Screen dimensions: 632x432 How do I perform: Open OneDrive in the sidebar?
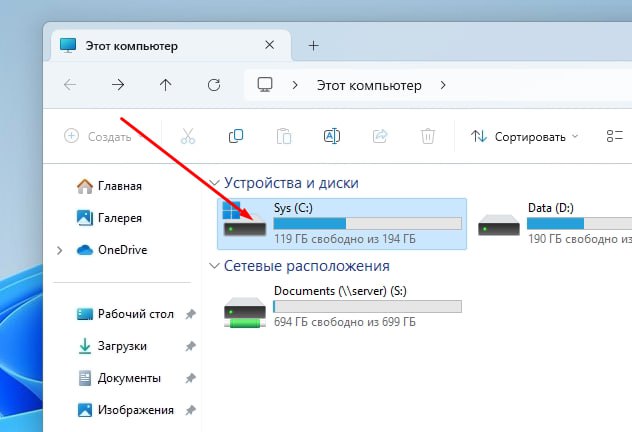(112, 250)
